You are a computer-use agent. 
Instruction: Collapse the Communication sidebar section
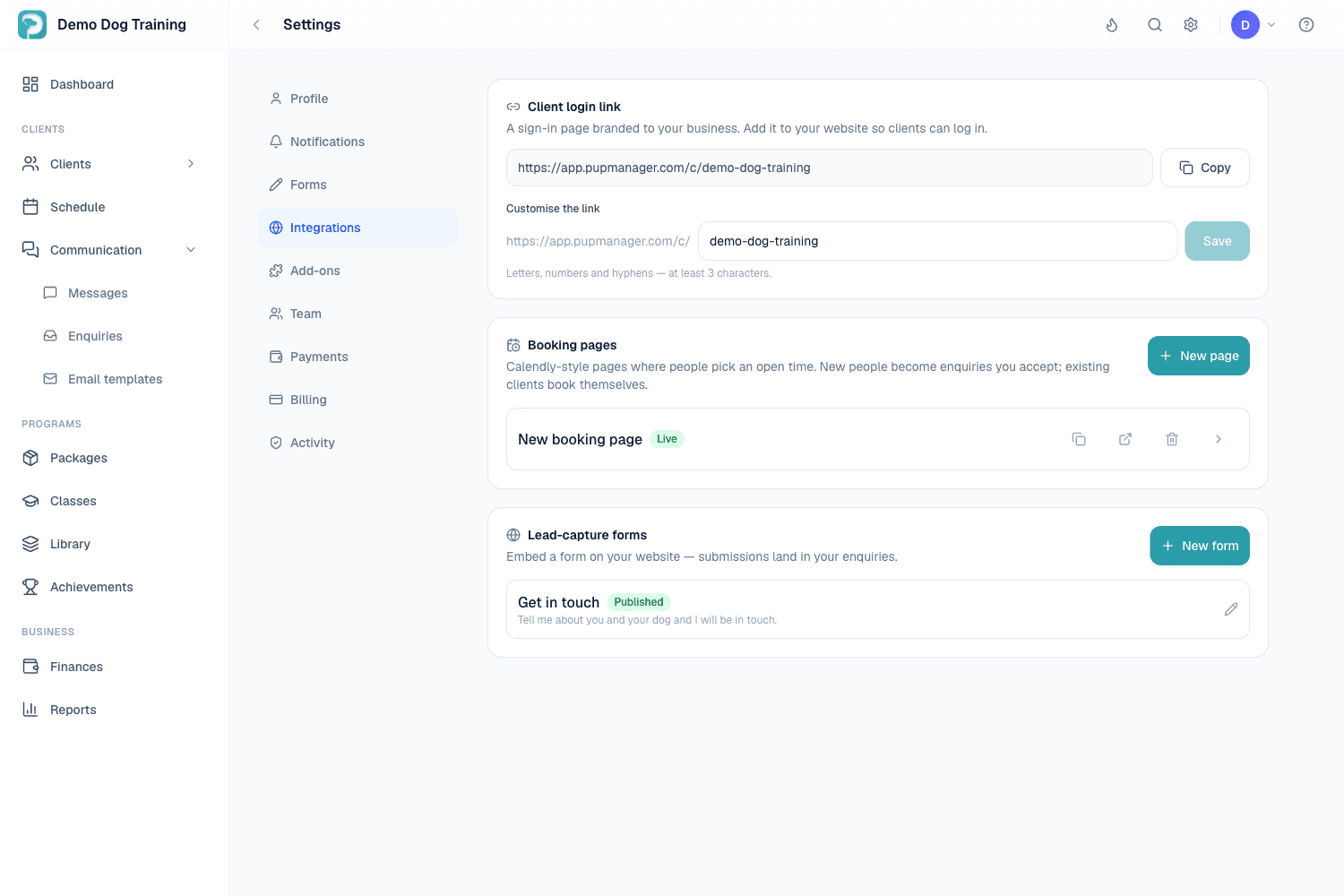tap(191, 250)
